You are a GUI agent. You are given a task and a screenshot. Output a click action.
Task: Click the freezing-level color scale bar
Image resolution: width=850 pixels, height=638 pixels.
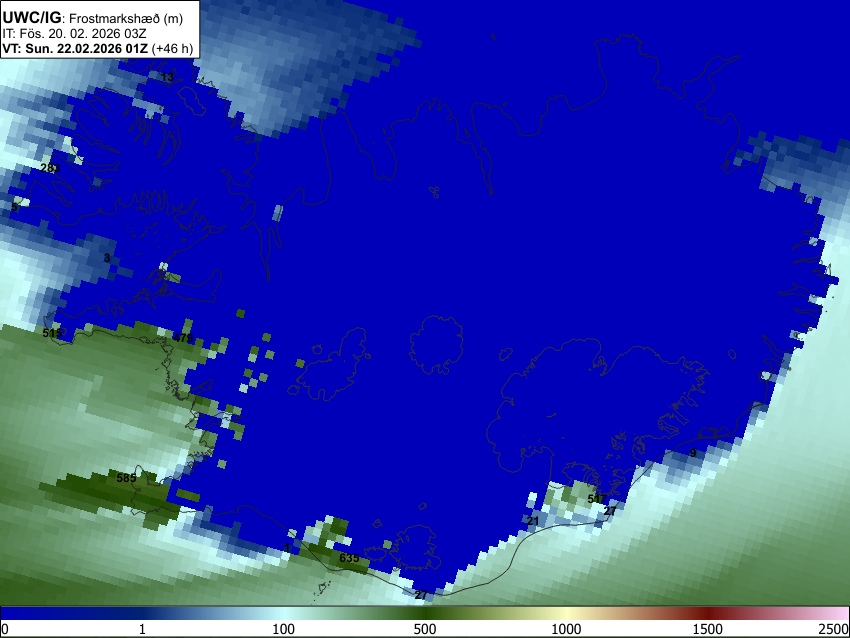coord(425,614)
